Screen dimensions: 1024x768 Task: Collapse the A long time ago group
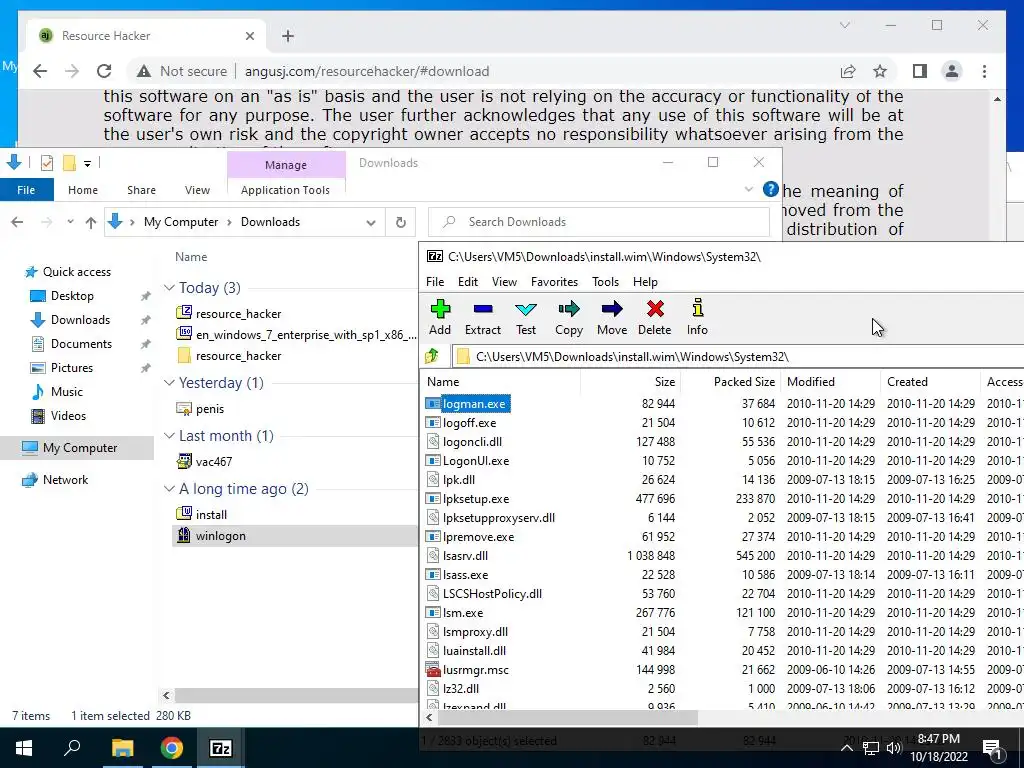[x=169, y=488]
